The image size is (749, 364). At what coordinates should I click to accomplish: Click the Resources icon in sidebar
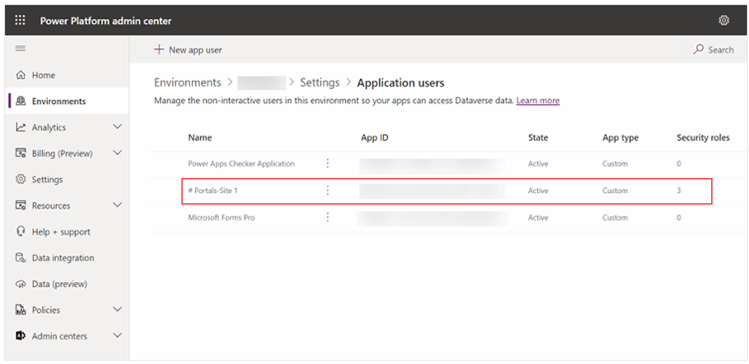[21, 205]
